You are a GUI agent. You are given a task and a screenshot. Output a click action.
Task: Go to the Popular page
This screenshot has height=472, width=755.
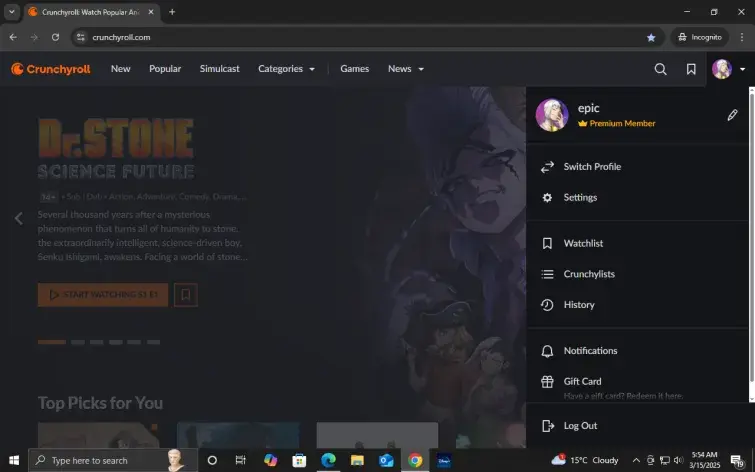click(x=165, y=69)
